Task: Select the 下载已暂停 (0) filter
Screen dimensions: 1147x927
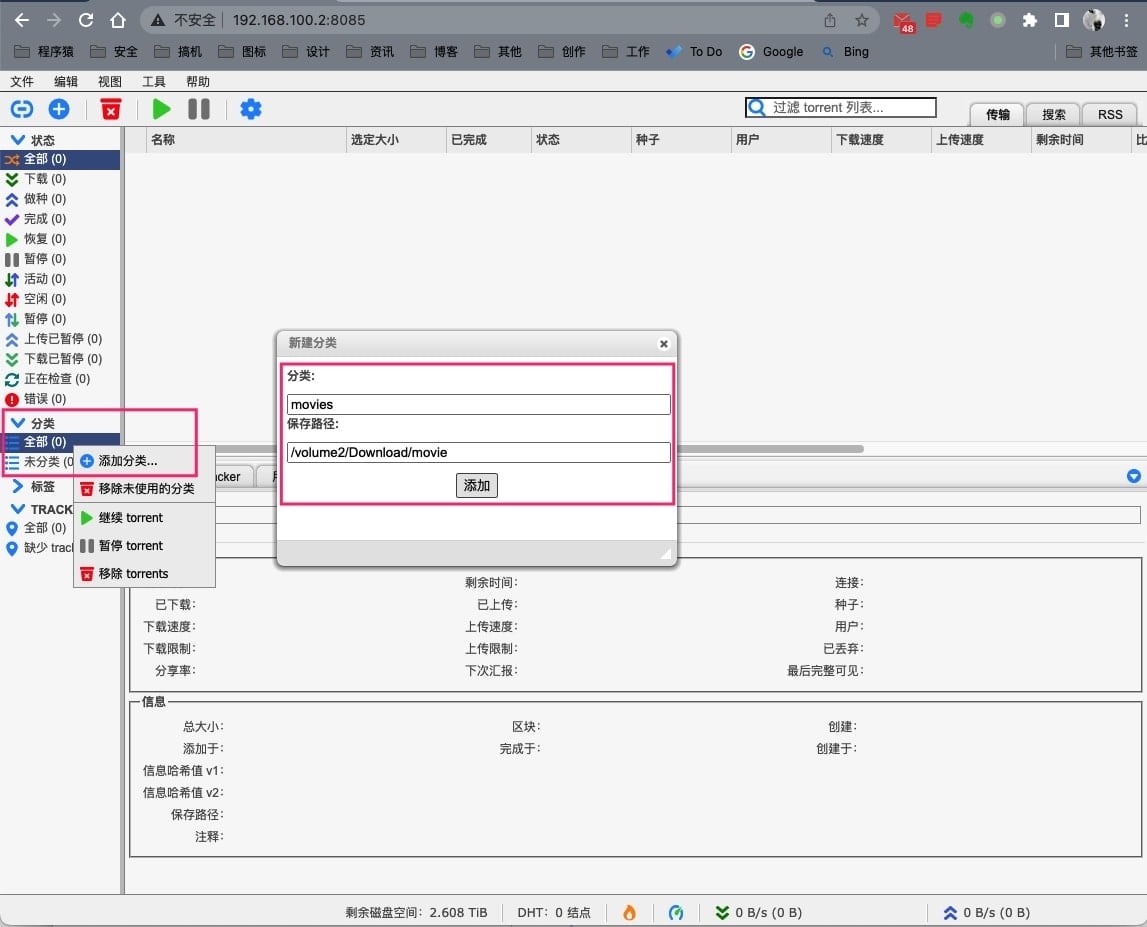Action: point(62,359)
